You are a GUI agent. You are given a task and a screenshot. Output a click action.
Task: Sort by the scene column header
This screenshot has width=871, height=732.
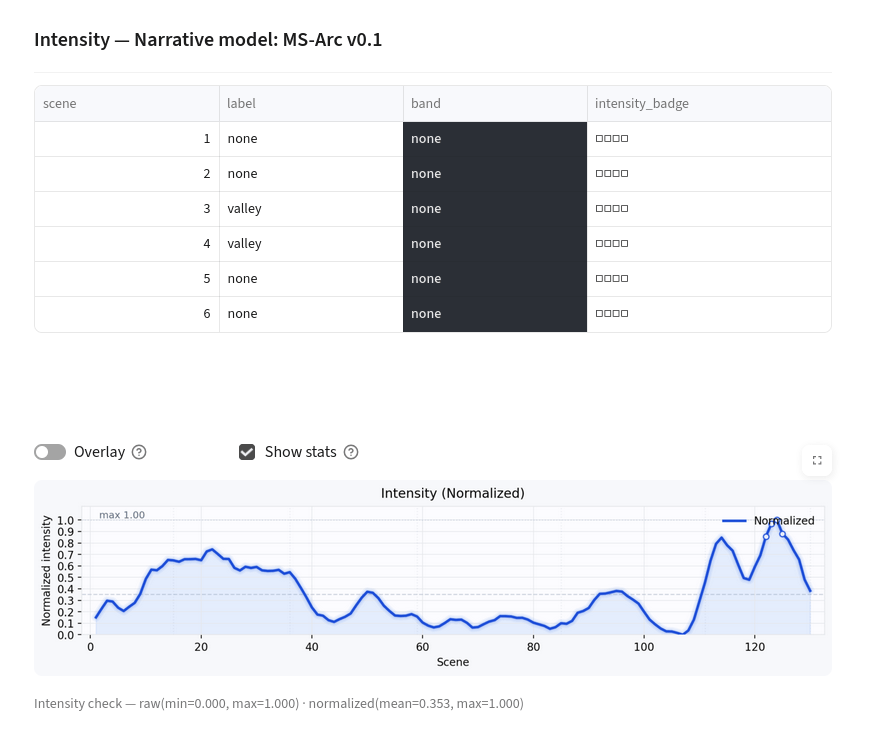[x=127, y=103]
